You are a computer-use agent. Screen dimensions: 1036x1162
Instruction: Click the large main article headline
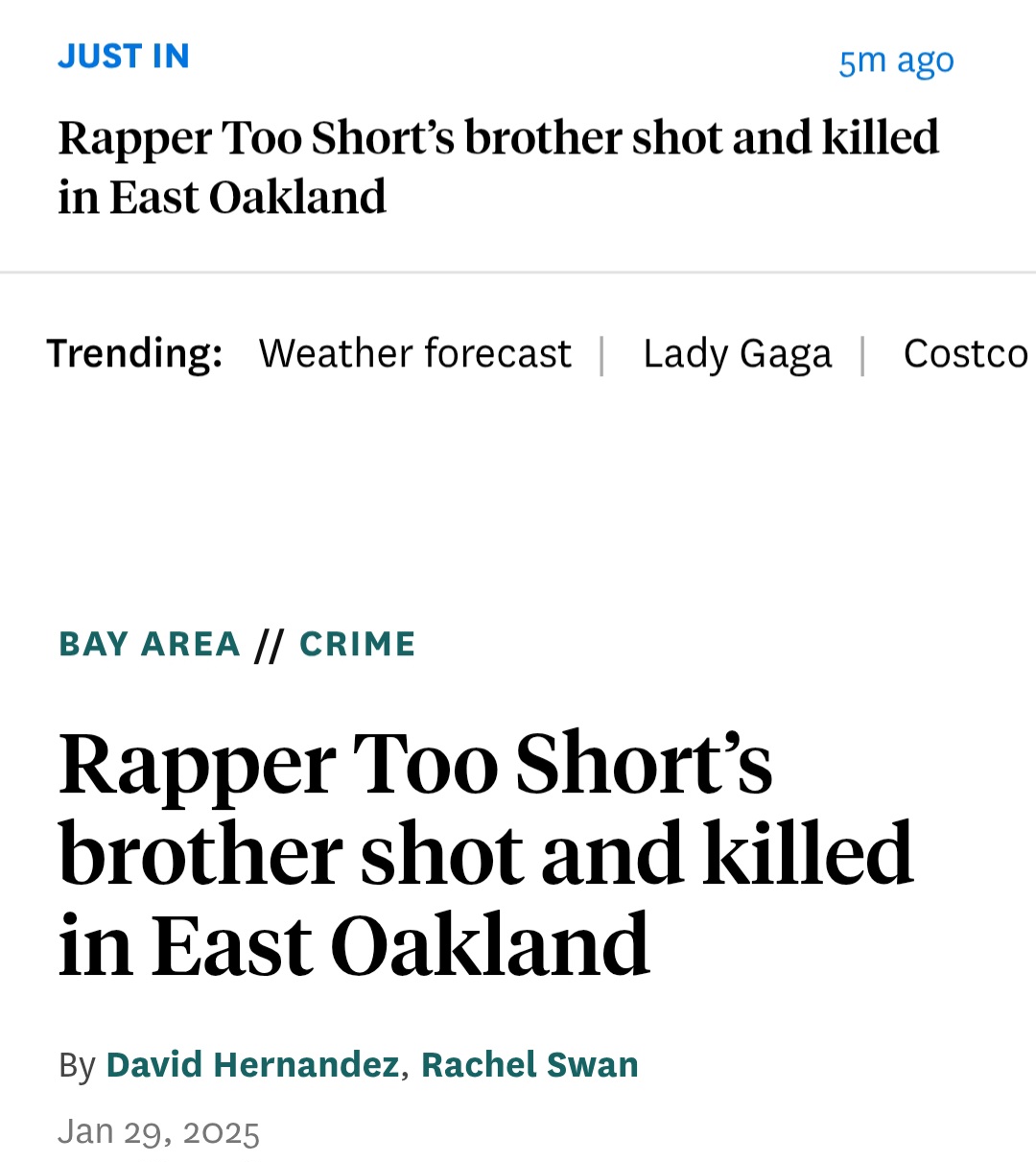coord(485,853)
